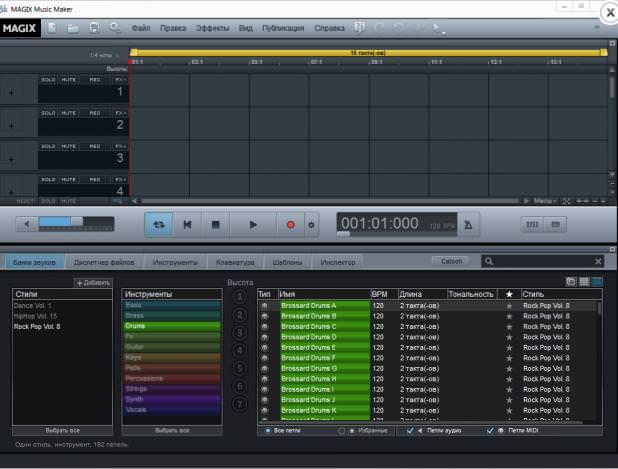
Task: Jump to the start with the rewind button
Action: coord(187,225)
